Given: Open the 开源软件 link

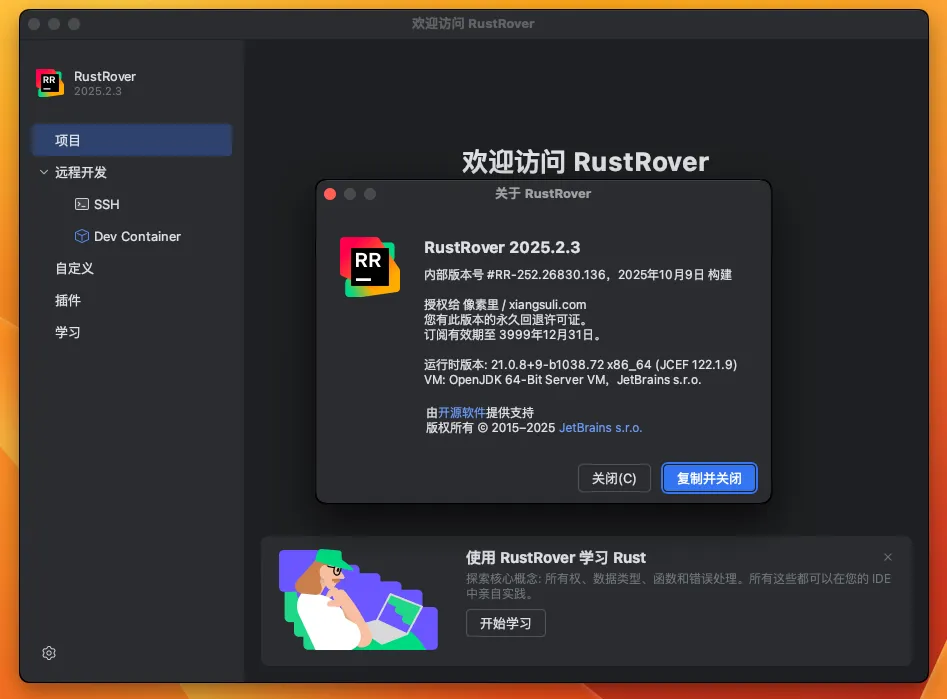Looking at the screenshot, I should (x=462, y=412).
